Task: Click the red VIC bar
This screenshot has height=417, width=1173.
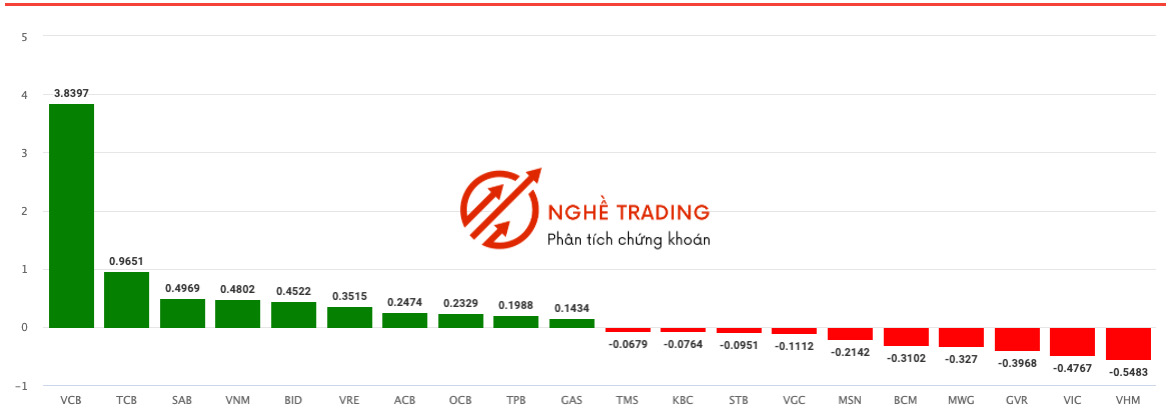Action: pyautogui.click(x=1073, y=341)
